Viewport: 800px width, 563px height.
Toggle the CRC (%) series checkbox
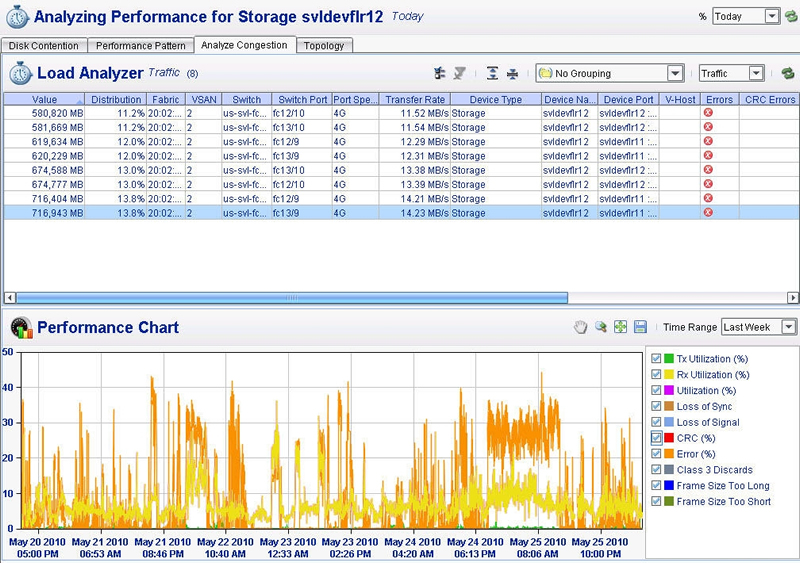pos(656,438)
